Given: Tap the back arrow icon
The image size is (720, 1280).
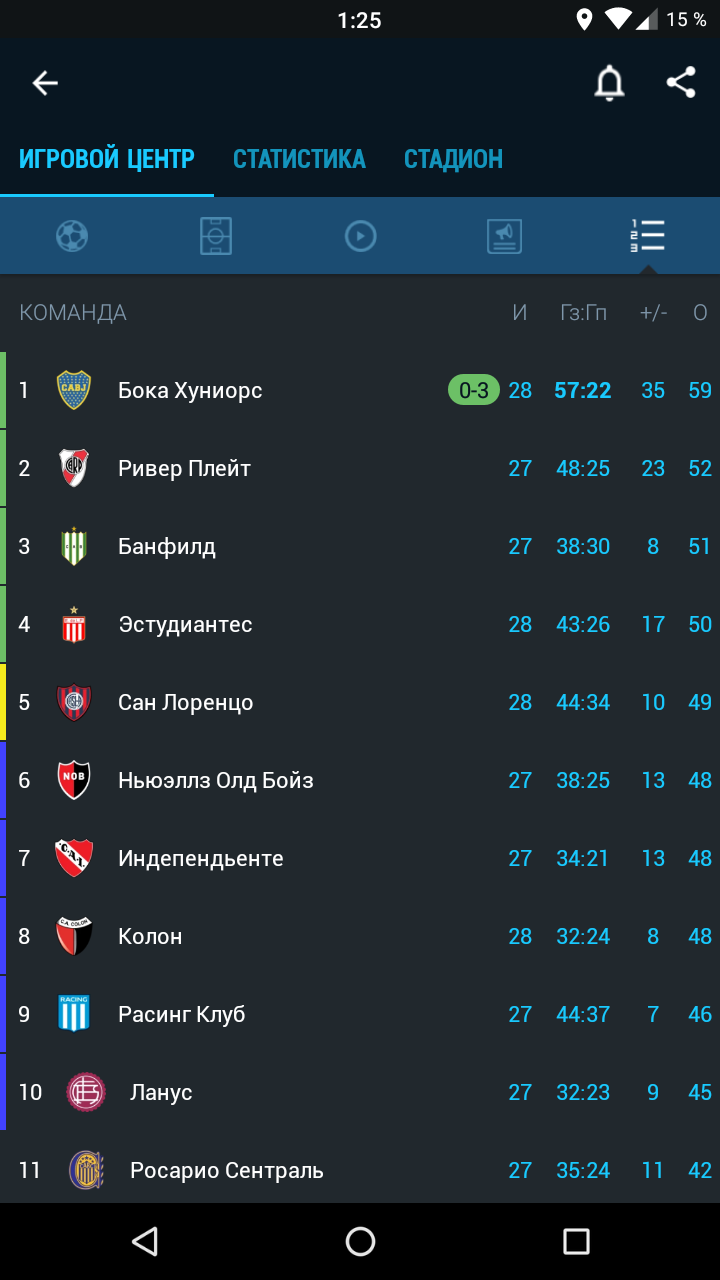Looking at the screenshot, I should click(45, 83).
